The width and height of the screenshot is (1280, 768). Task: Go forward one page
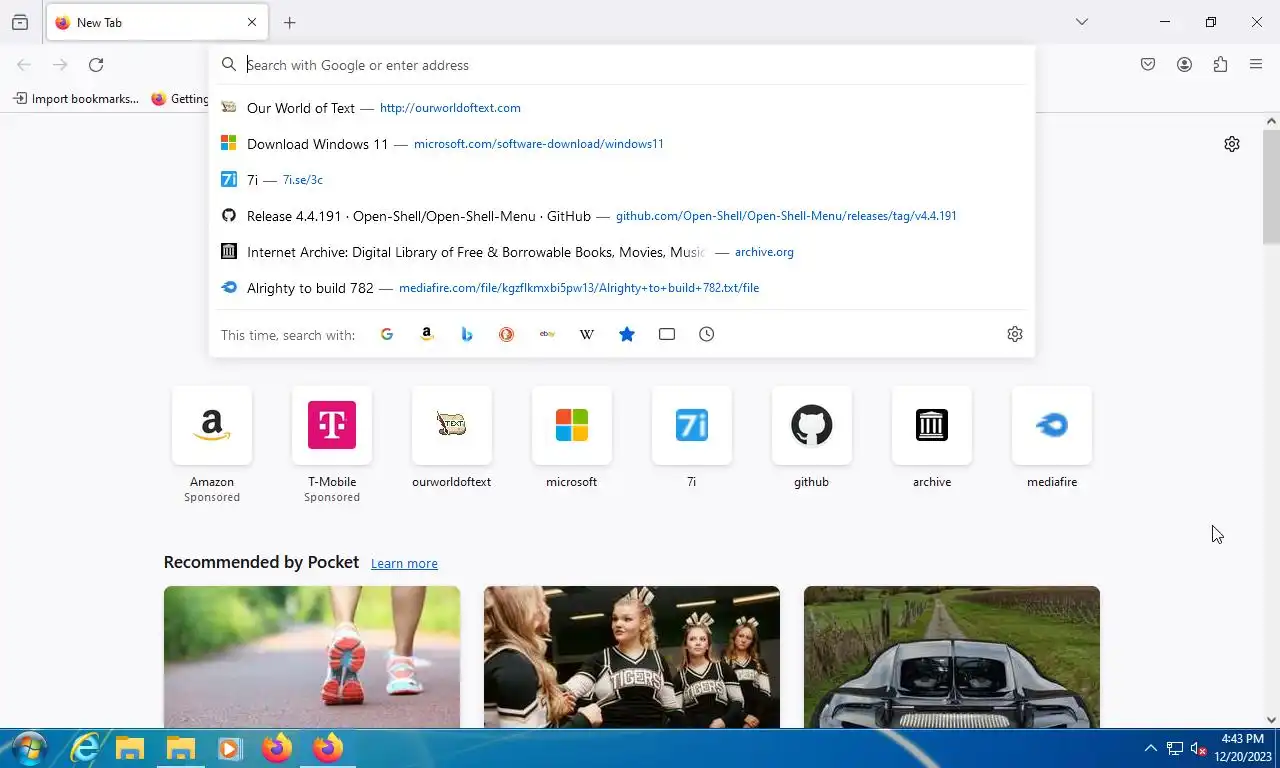pyautogui.click(x=60, y=65)
